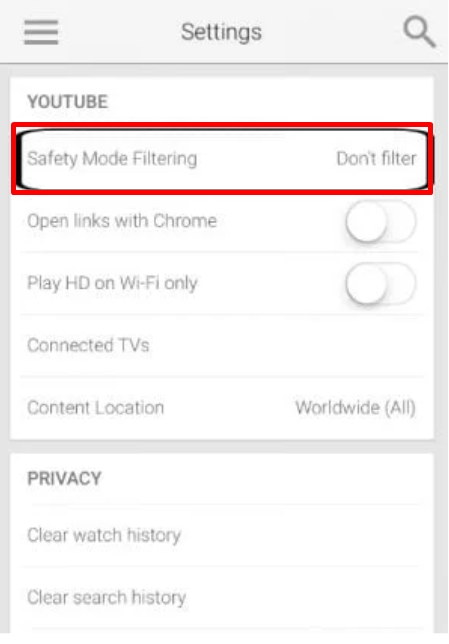The image size is (449, 644).
Task: Select the red-outlined highlighted settings row
Action: pyautogui.click(x=222, y=159)
